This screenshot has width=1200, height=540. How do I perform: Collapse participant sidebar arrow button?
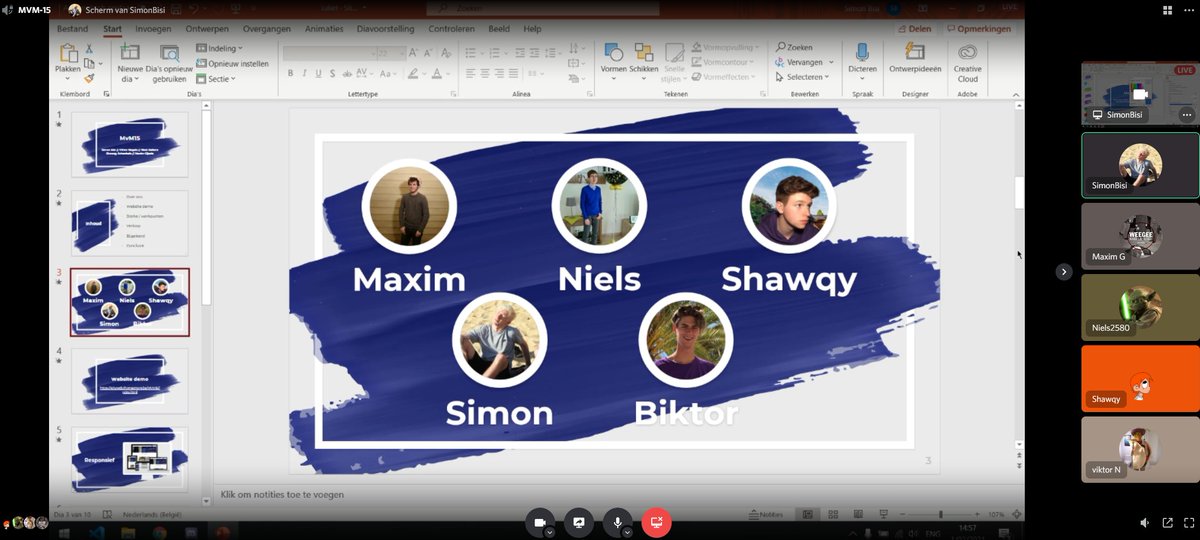tap(1064, 271)
